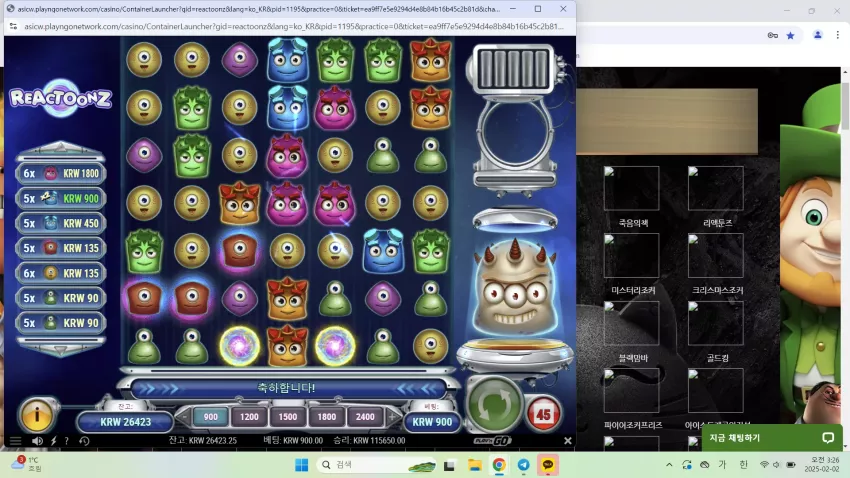Viewport: 850px width, 478px height.
Task: Open KakaoTalk from taskbar
Action: (x=548, y=465)
